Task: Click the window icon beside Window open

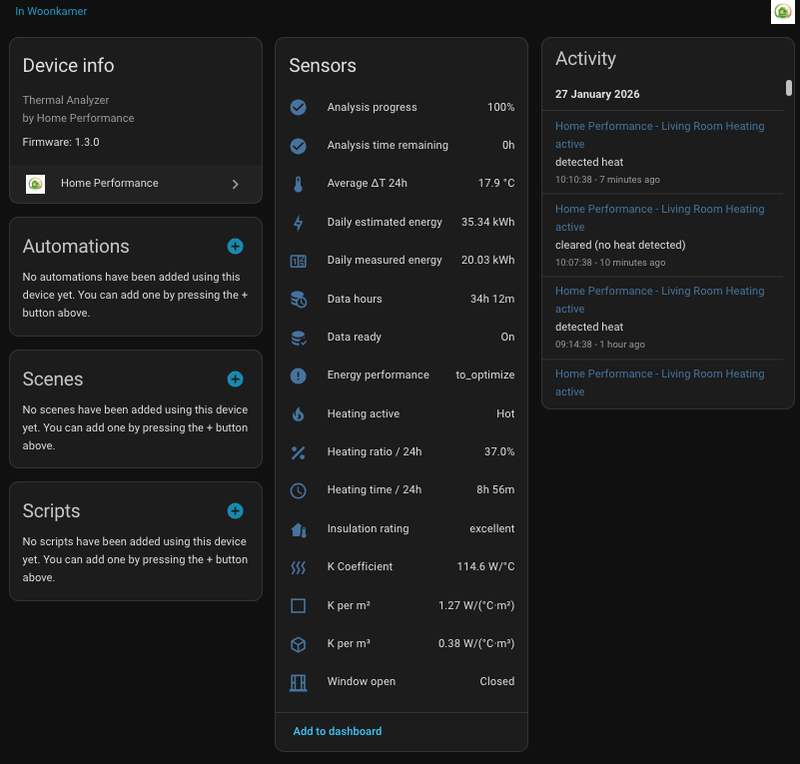Action: tap(298, 682)
